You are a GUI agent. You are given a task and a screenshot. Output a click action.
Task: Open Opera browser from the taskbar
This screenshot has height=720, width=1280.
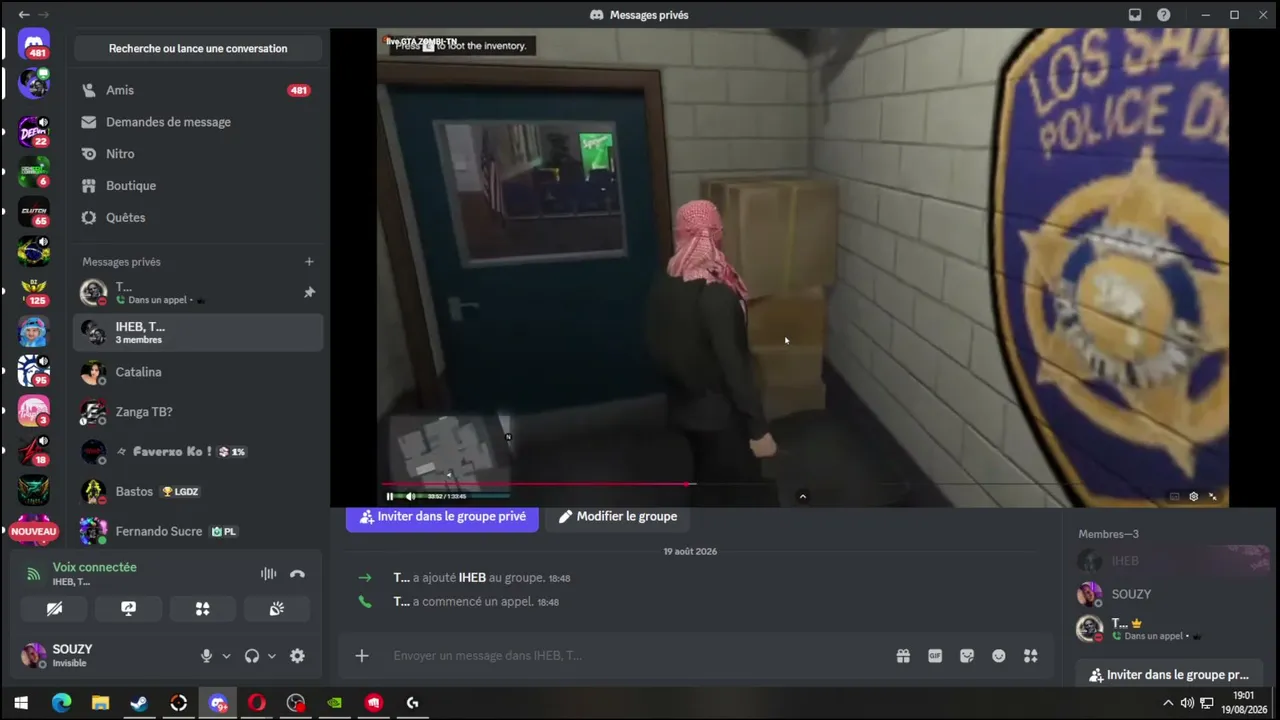coord(257,703)
